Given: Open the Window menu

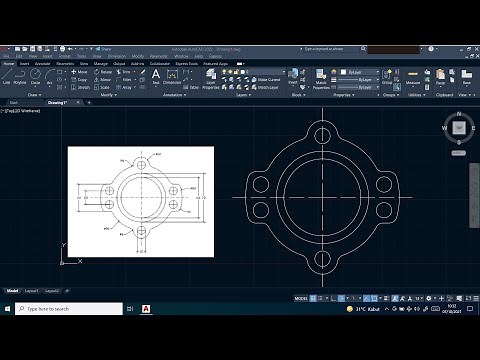Looking at the screenshot, I should [181, 56].
